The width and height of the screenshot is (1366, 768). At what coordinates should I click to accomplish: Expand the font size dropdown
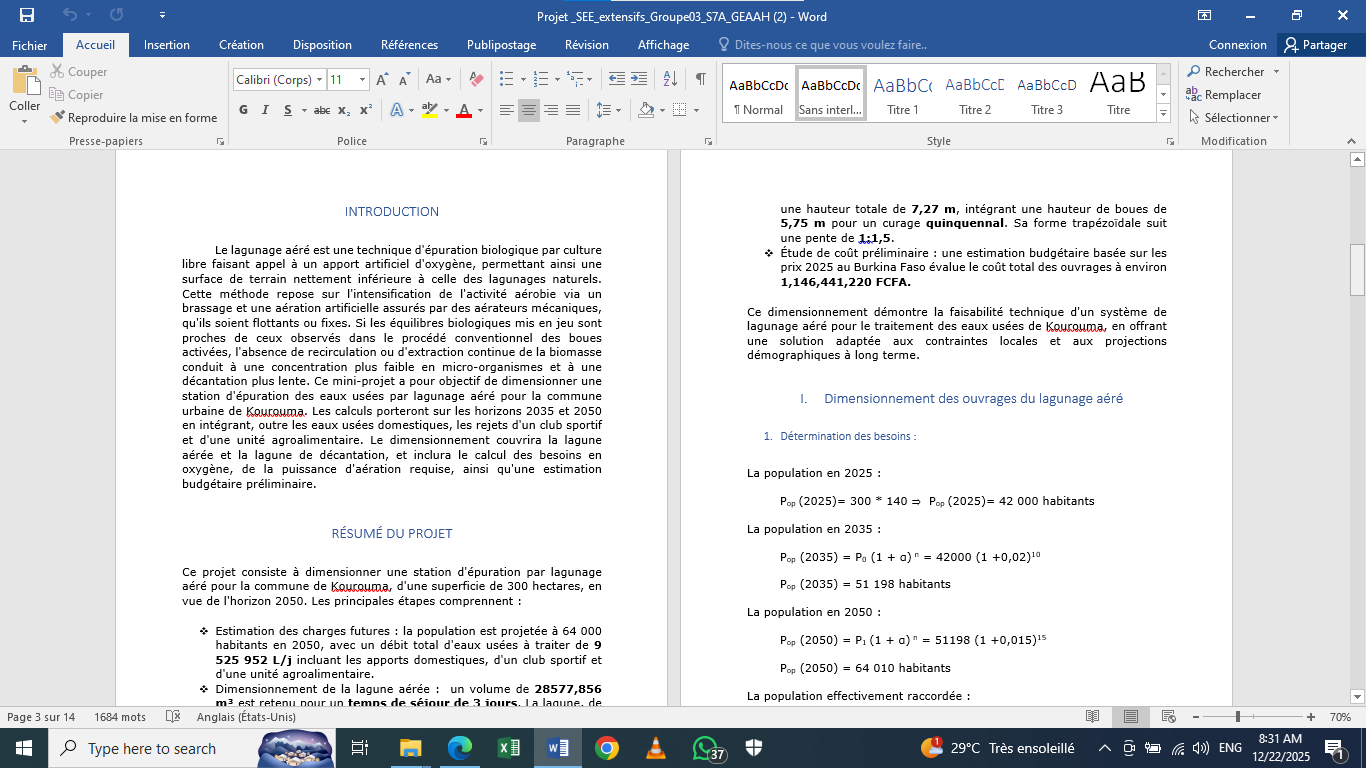tap(362, 80)
